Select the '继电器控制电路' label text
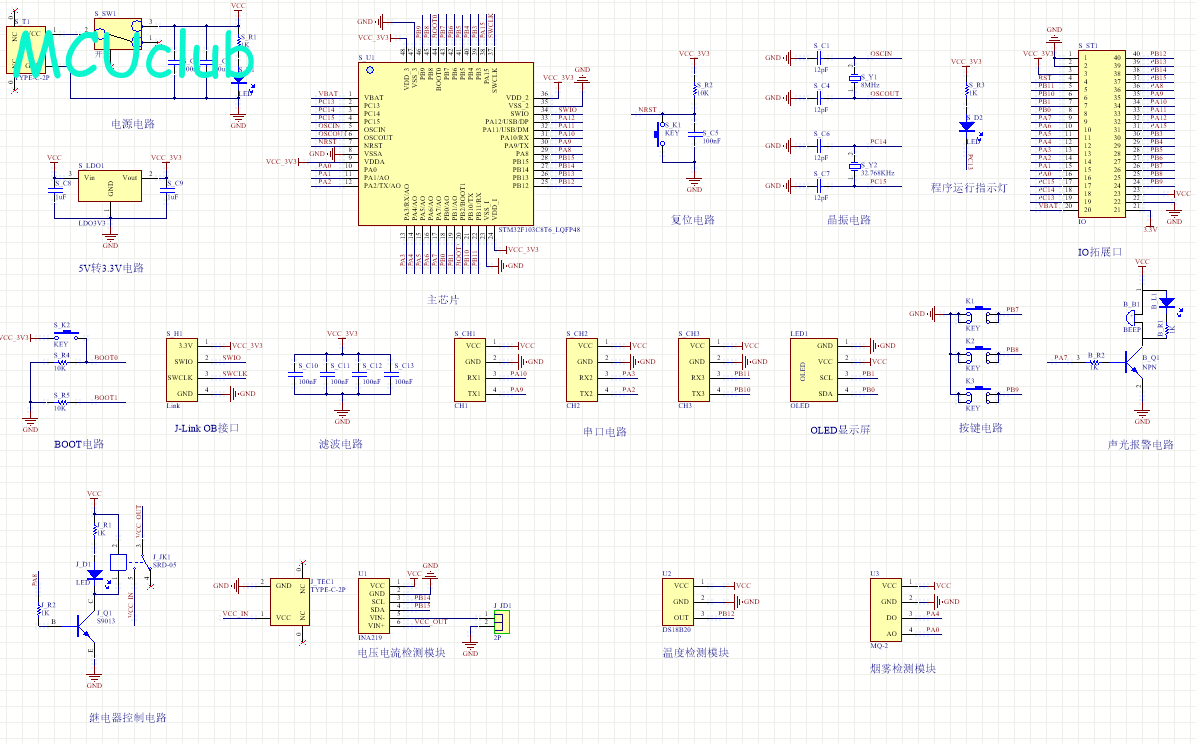Screen dimensions: 1196x744 127,717
